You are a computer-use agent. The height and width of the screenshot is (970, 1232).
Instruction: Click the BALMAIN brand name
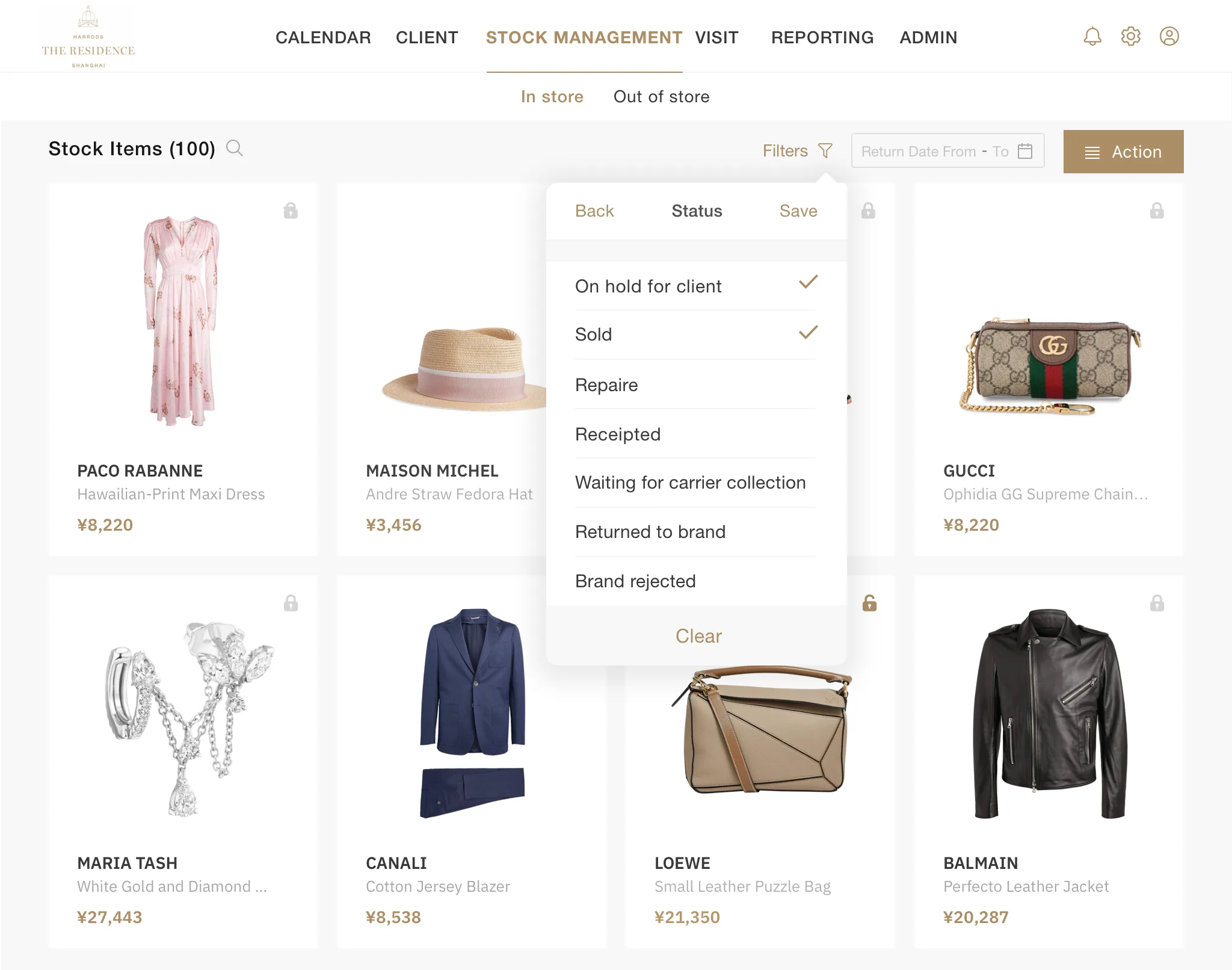tap(981, 863)
